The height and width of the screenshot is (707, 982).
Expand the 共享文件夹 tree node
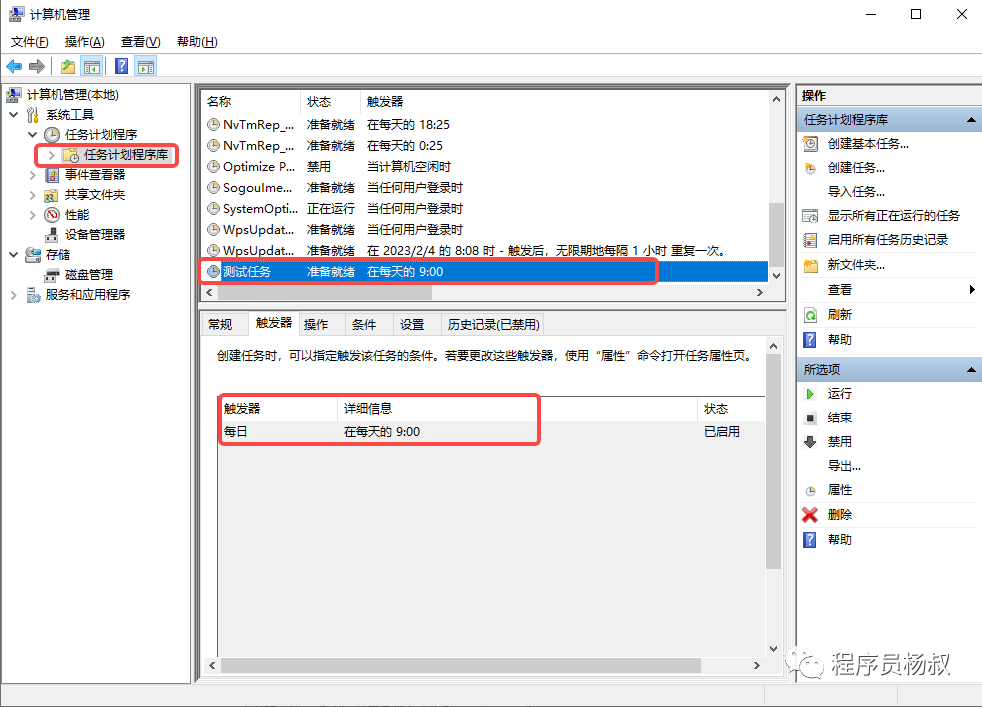pos(33,195)
